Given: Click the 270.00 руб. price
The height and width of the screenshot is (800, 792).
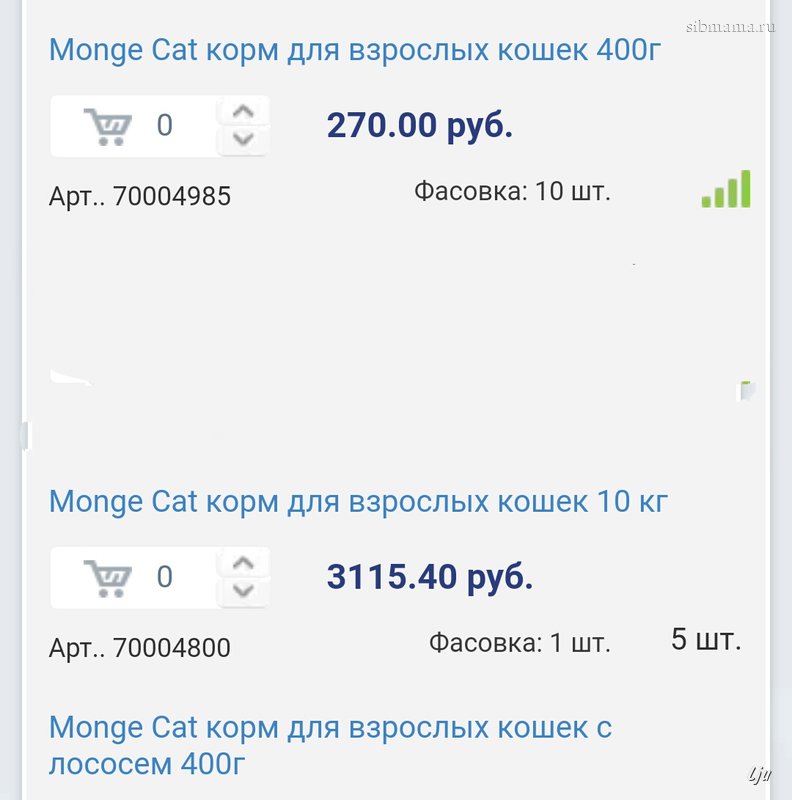Looking at the screenshot, I should click(420, 126).
